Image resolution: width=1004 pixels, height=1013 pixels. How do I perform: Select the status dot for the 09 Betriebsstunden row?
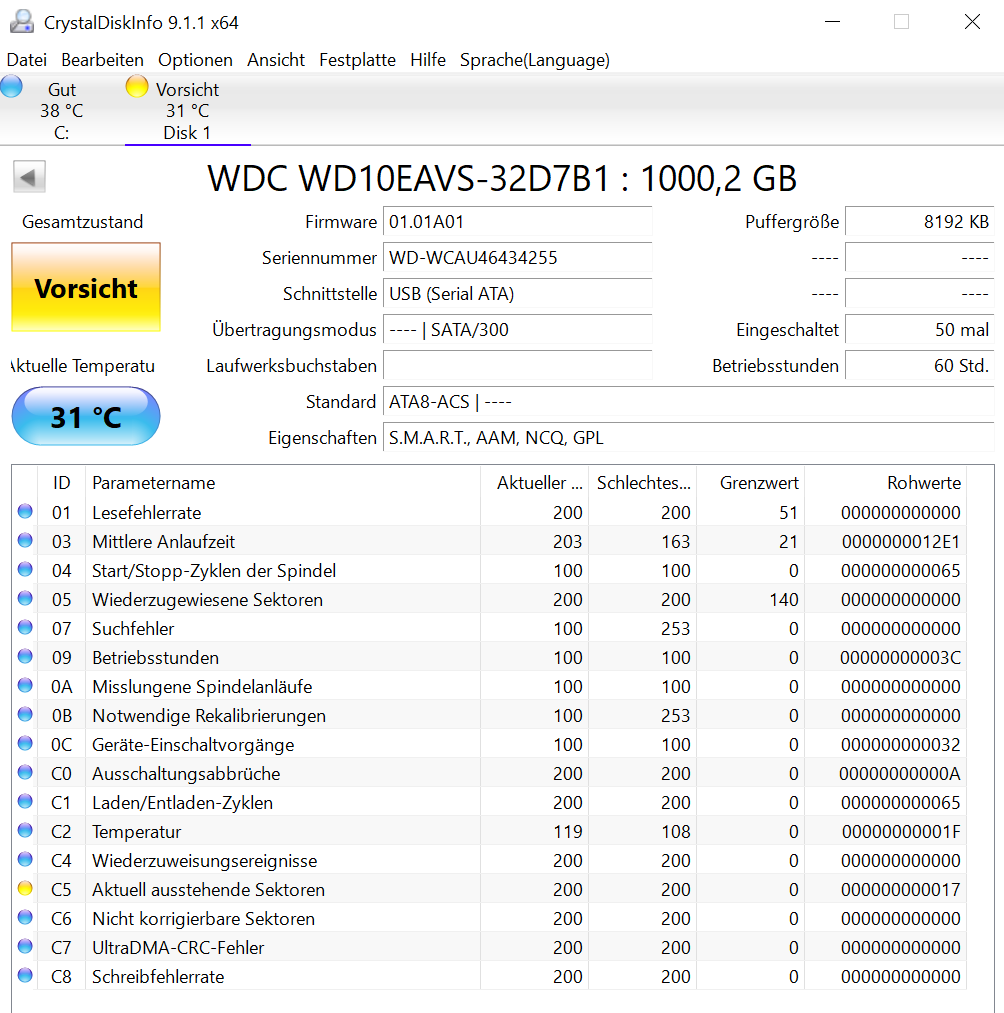[25, 657]
